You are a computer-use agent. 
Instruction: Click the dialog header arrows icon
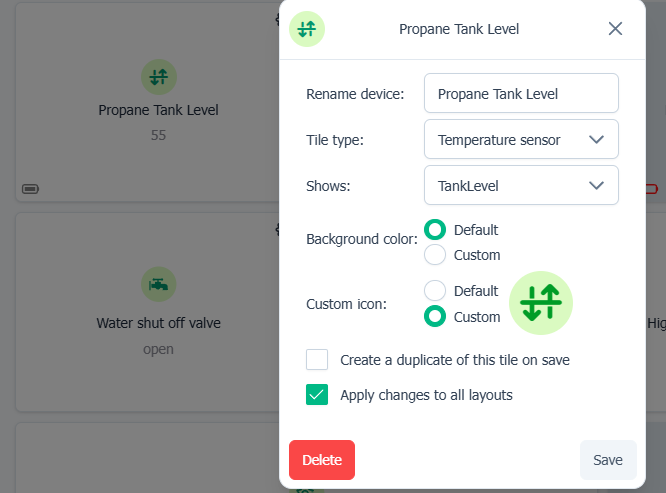click(x=307, y=29)
